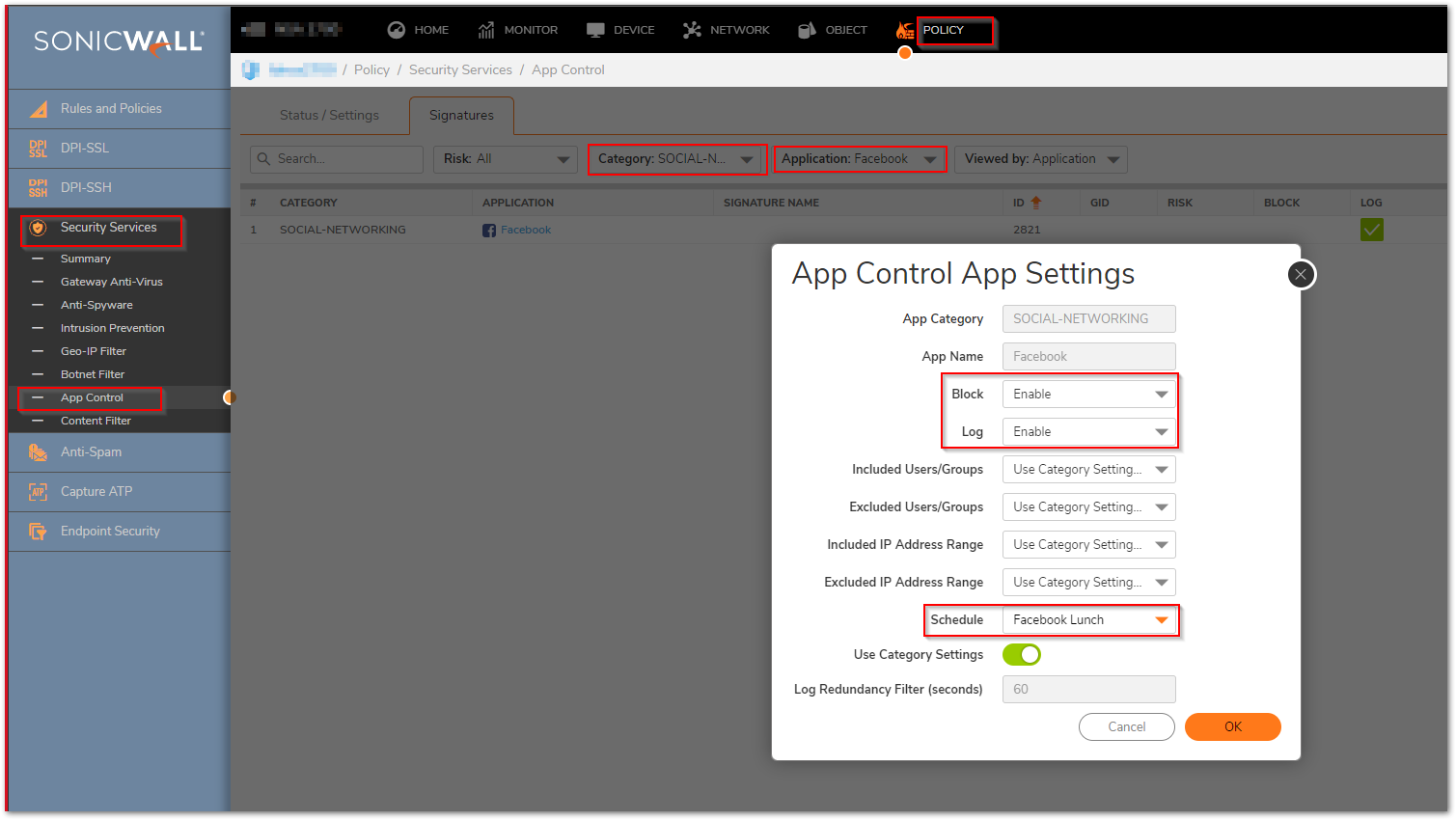Image resolution: width=1456 pixels, height=820 pixels.
Task: Open the Included IP Address Range dropdown
Action: (1088, 545)
